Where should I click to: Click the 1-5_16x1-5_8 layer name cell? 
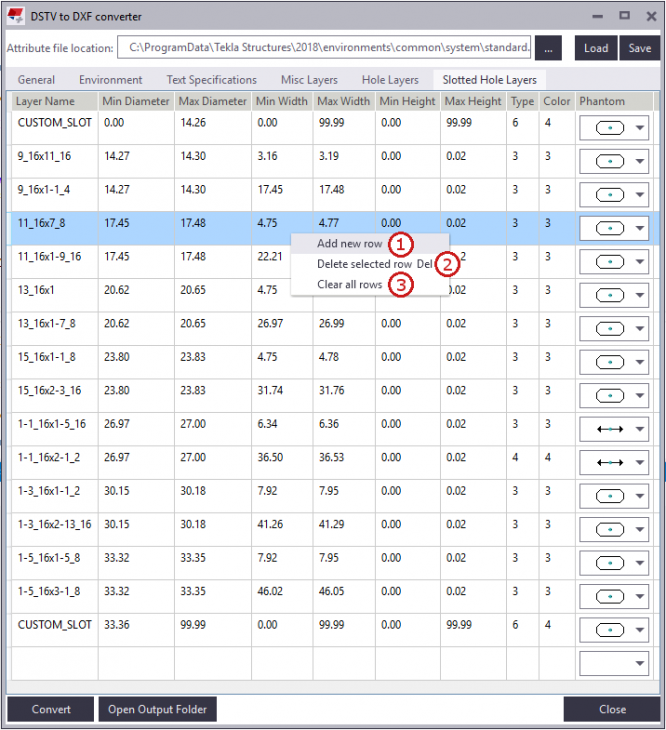pos(55,563)
